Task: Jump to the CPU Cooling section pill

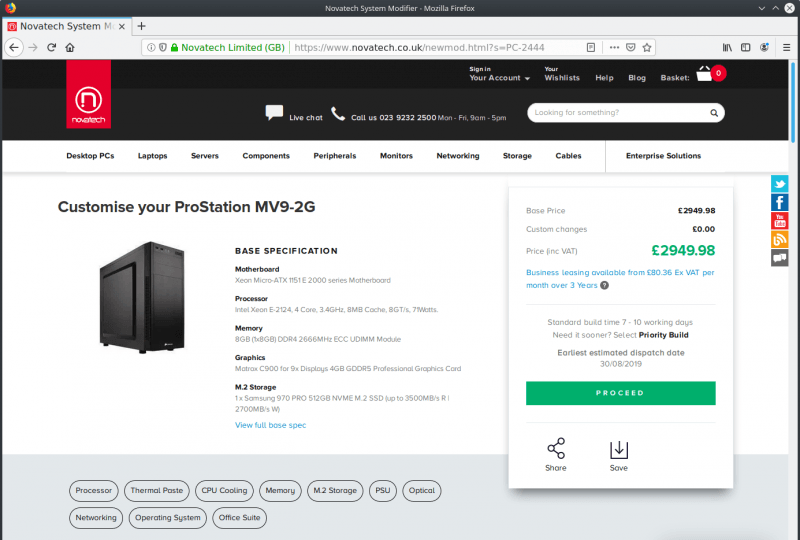Action: pos(224,490)
